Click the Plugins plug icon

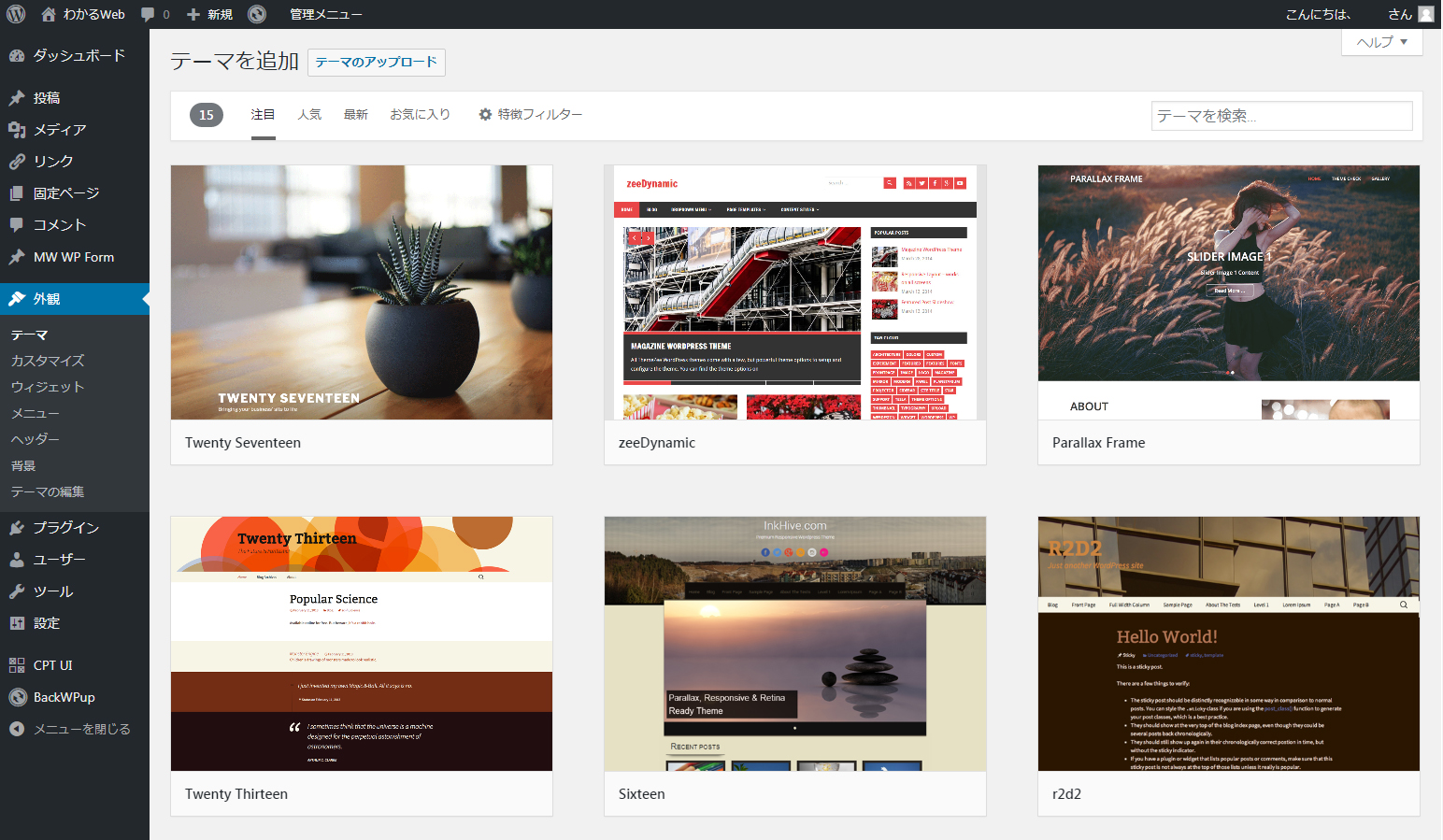click(x=17, y=528)
